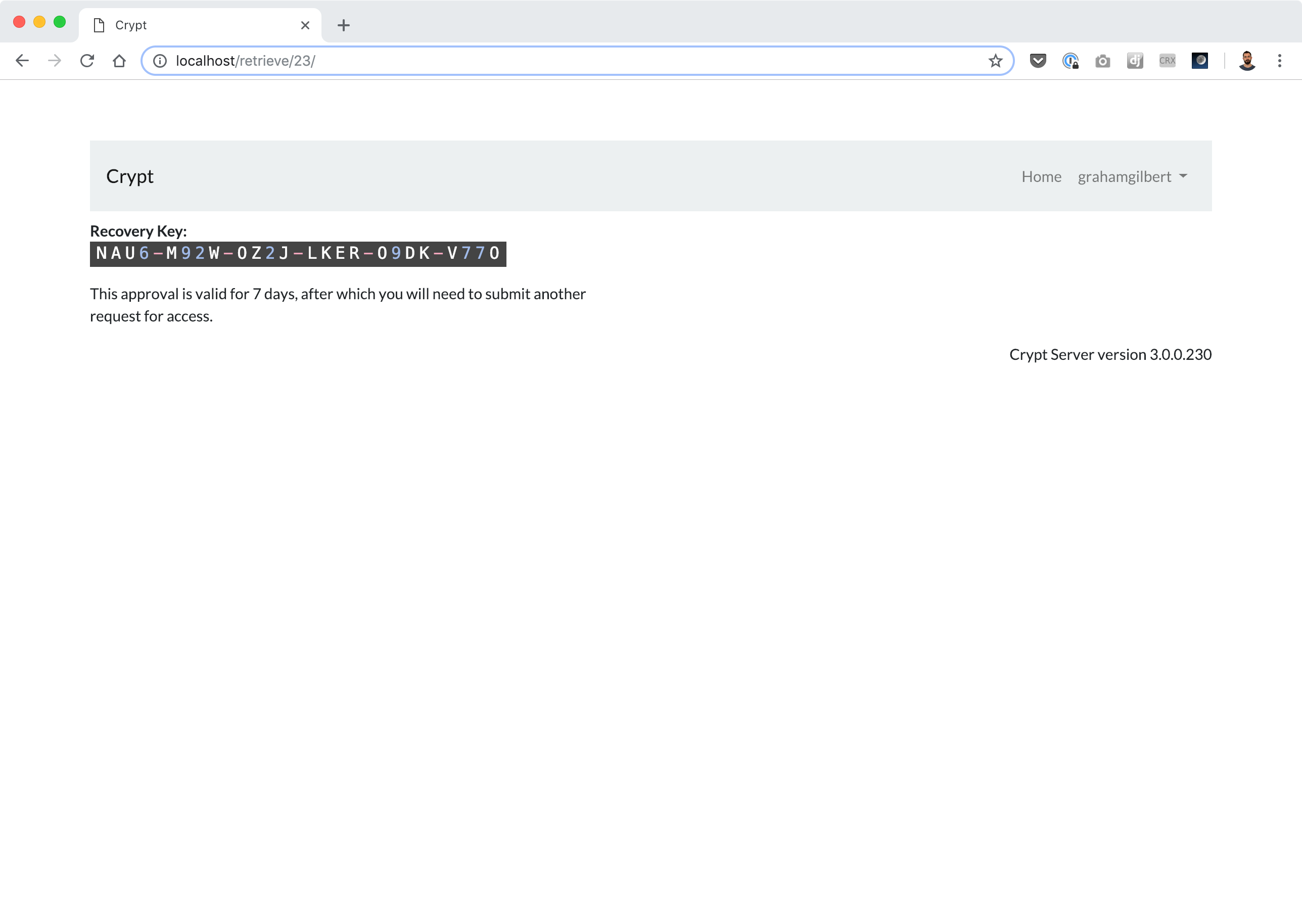This screenshot has height=924, width=1302.
Task: Open the Chrome profile avatar
Action: click(1247, 61)
